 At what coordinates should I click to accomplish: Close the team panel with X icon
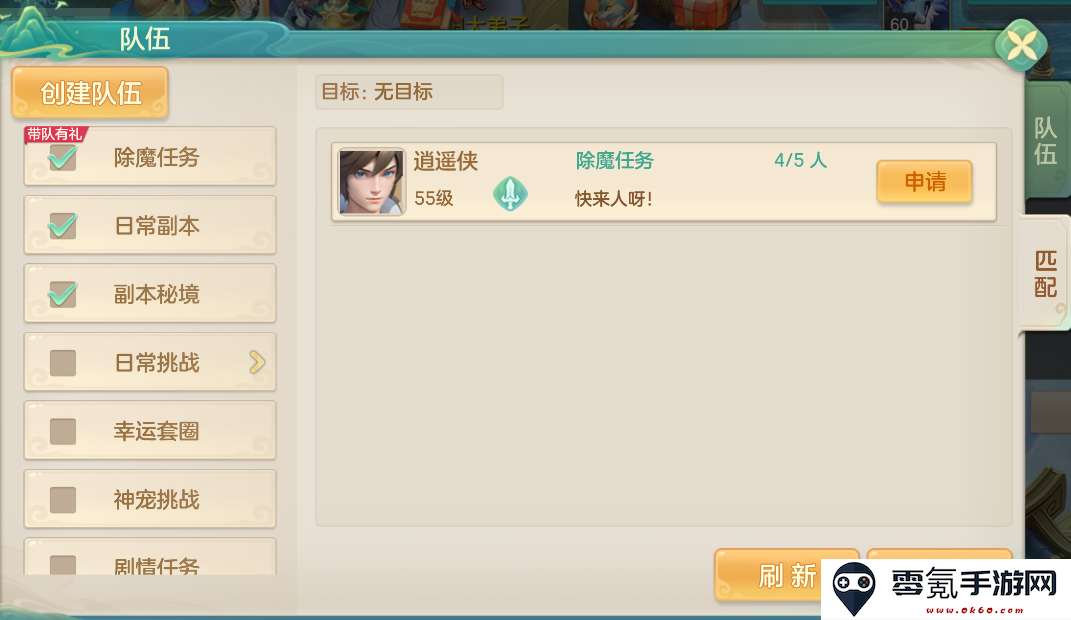coord(1021,46)
